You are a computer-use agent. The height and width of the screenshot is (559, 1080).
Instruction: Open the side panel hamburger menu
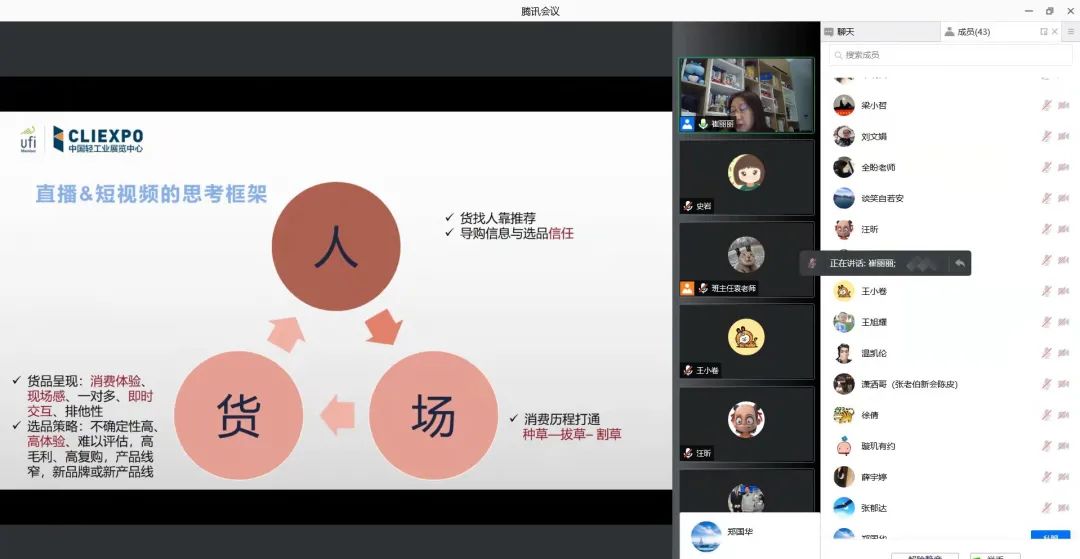tap(1071, 32)
